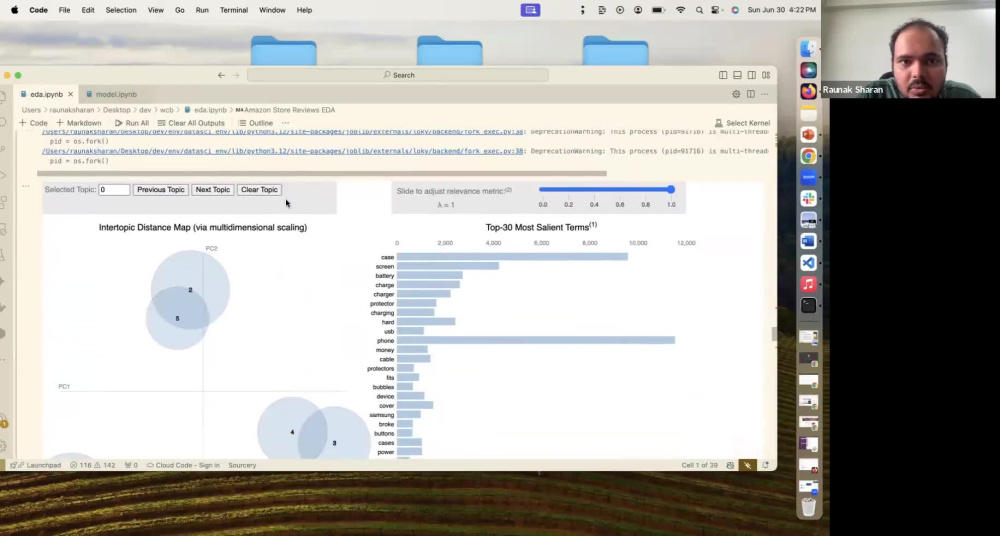Open the Select Kernel picker
The height and width of the screenshot is (536, 1000).
point(742,123)
